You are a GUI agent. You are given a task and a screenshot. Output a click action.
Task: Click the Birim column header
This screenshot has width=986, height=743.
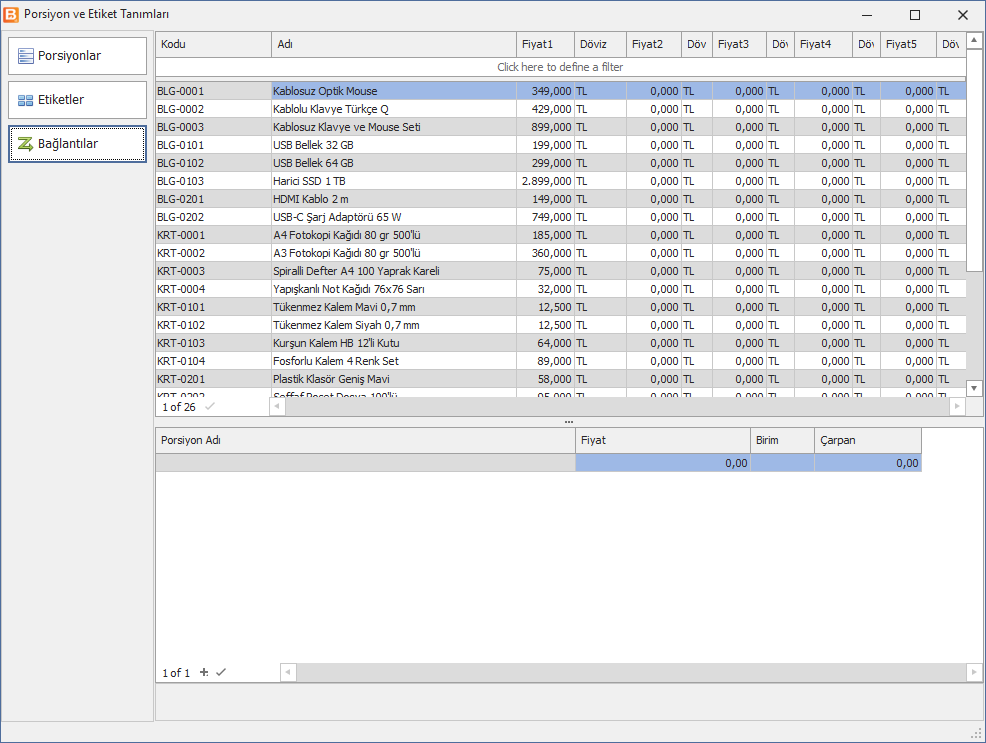(783, 441)
